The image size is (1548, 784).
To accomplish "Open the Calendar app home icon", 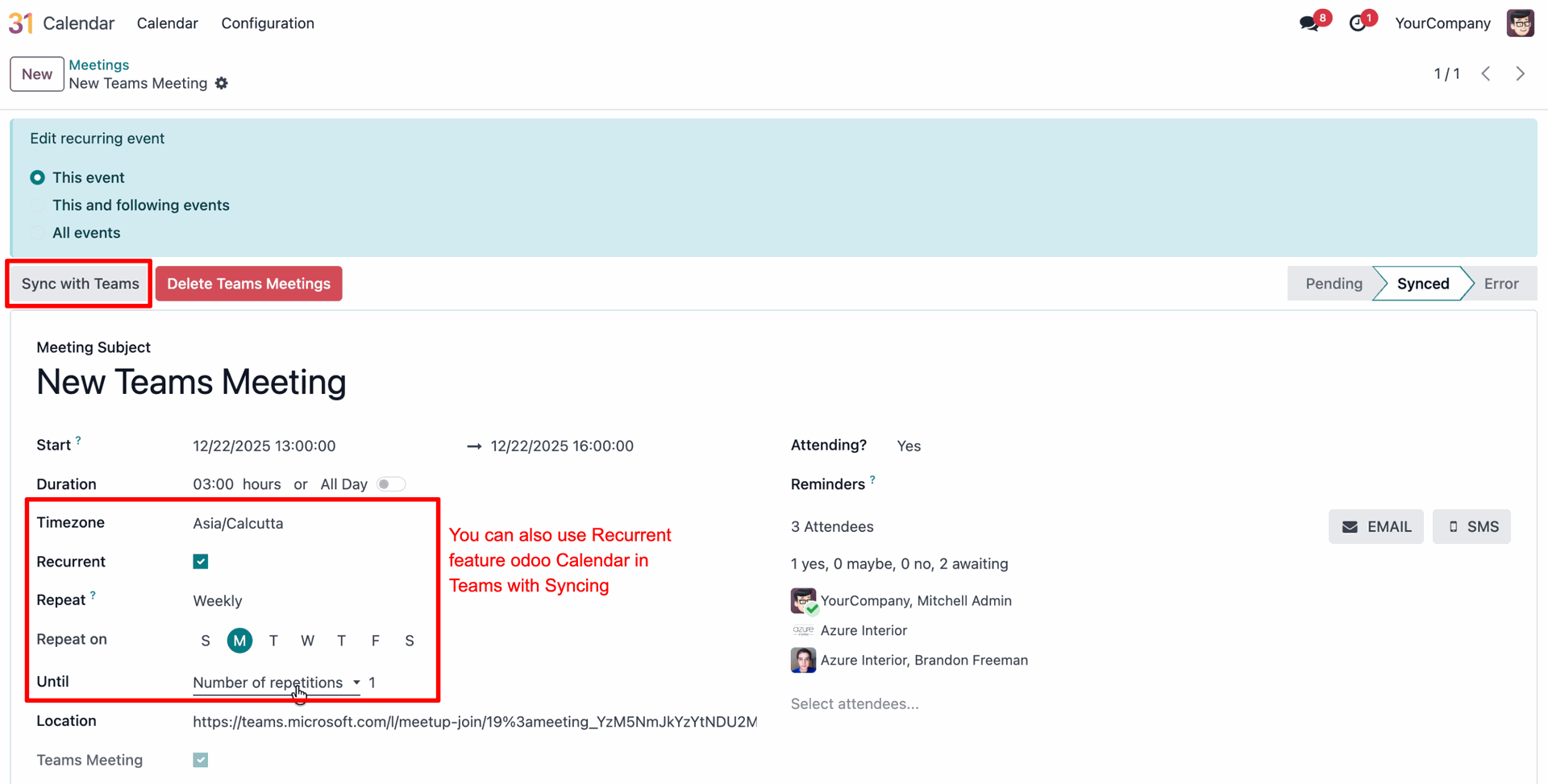I will coord(21,23).
